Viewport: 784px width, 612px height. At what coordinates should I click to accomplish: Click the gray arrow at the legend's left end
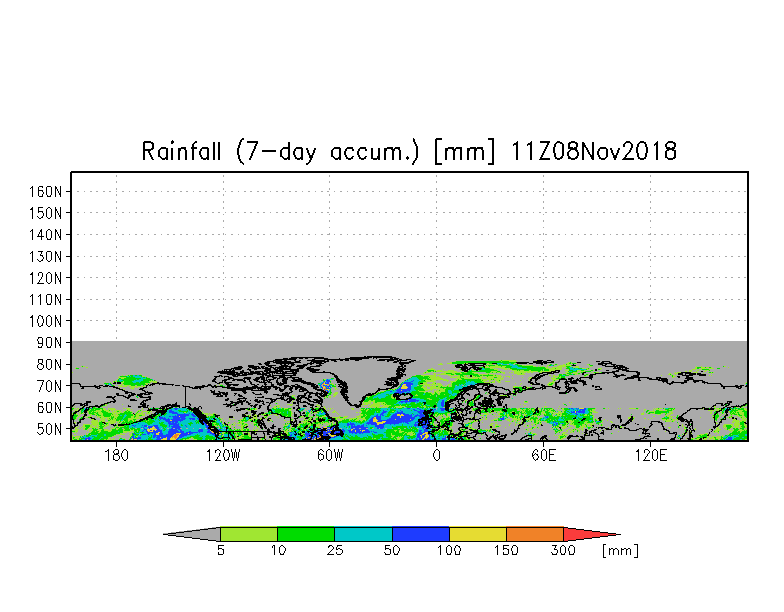tap(194, 534)
